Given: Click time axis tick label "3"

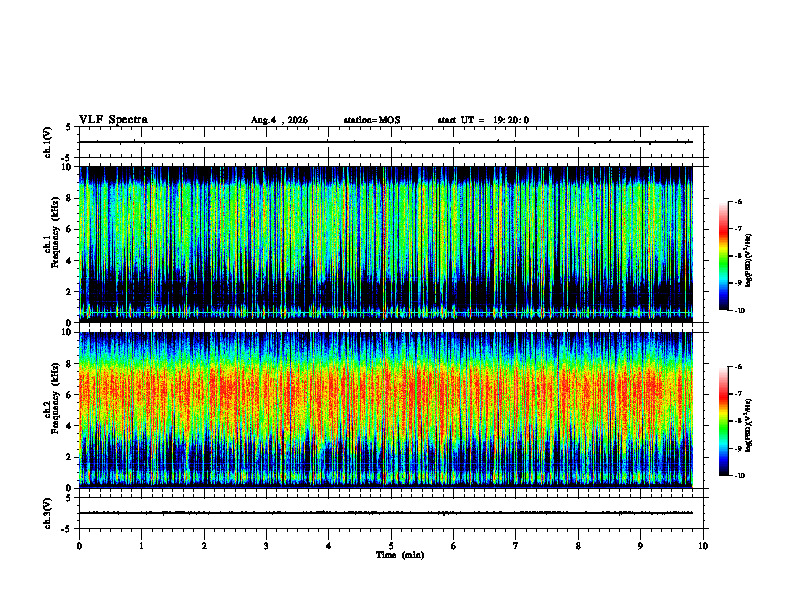Looking at the screenshot, I should 266,546.
